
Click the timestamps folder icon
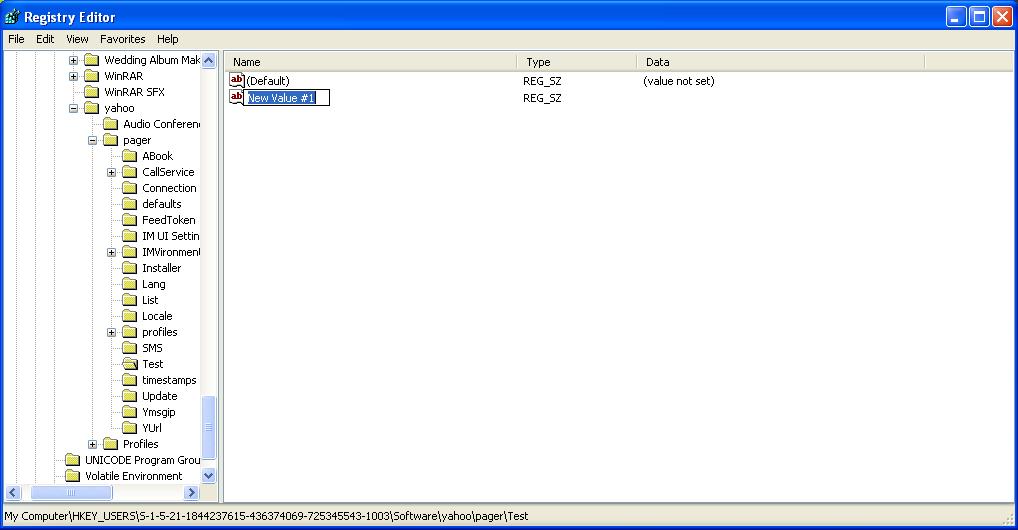[130, 380]
